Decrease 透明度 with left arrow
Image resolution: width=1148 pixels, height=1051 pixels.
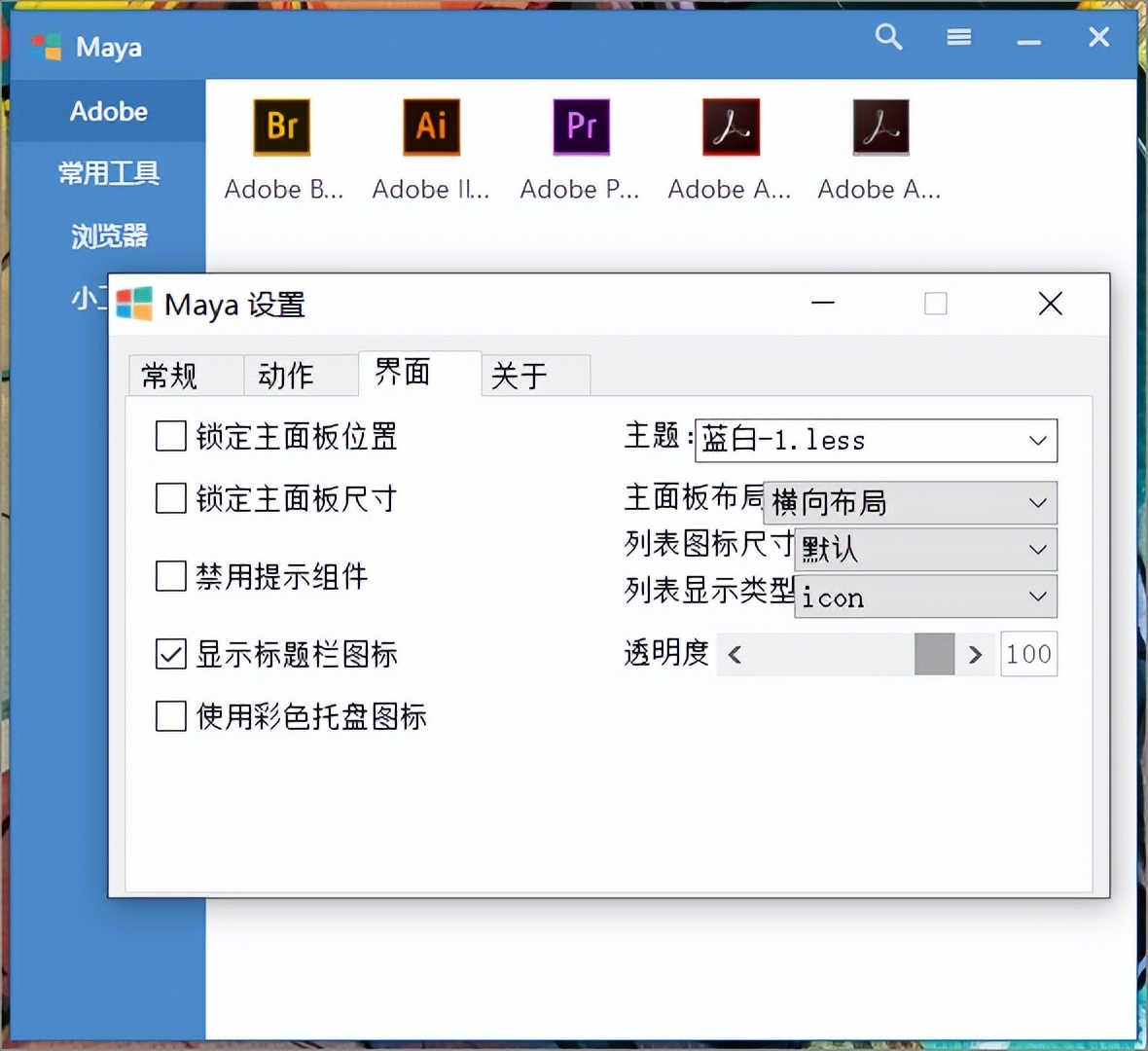click(x=735, y=655)
